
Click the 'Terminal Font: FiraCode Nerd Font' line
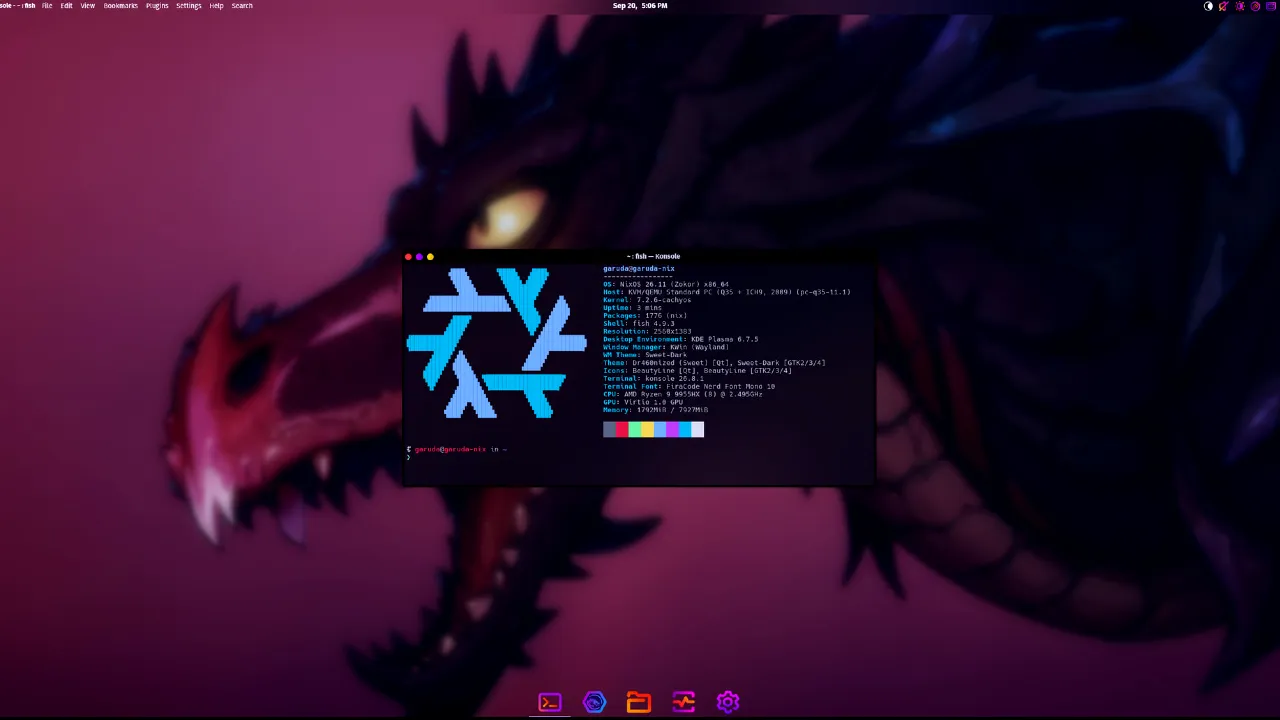(x=689, y=387)
